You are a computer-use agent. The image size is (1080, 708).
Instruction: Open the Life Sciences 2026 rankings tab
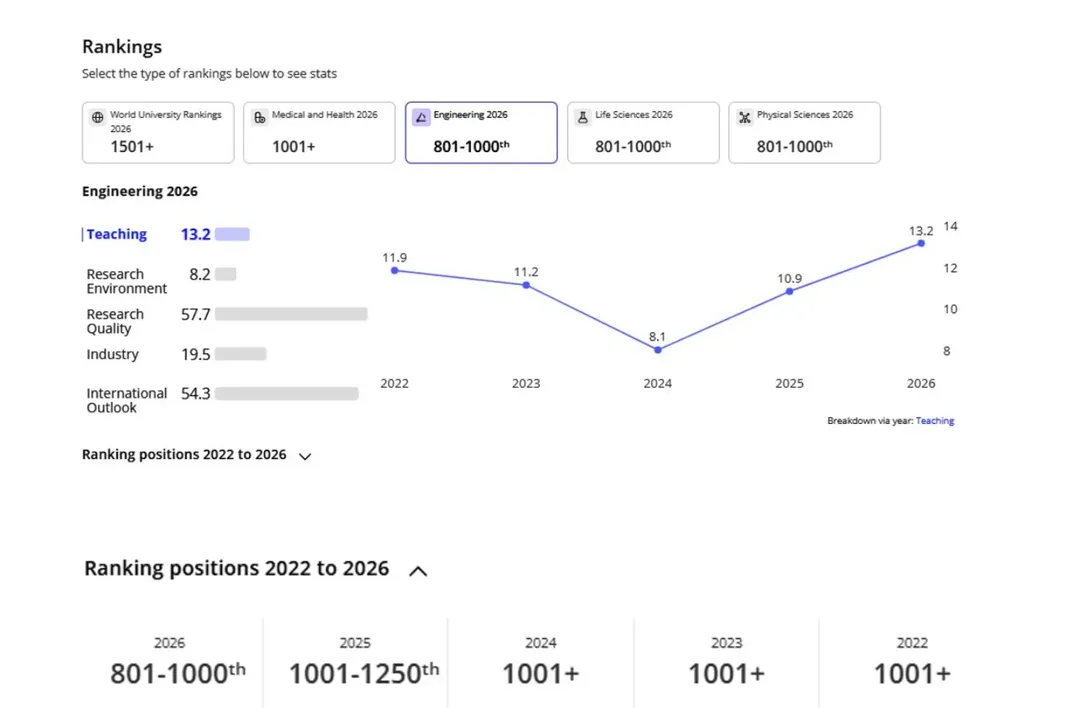(x=643, y=132)
